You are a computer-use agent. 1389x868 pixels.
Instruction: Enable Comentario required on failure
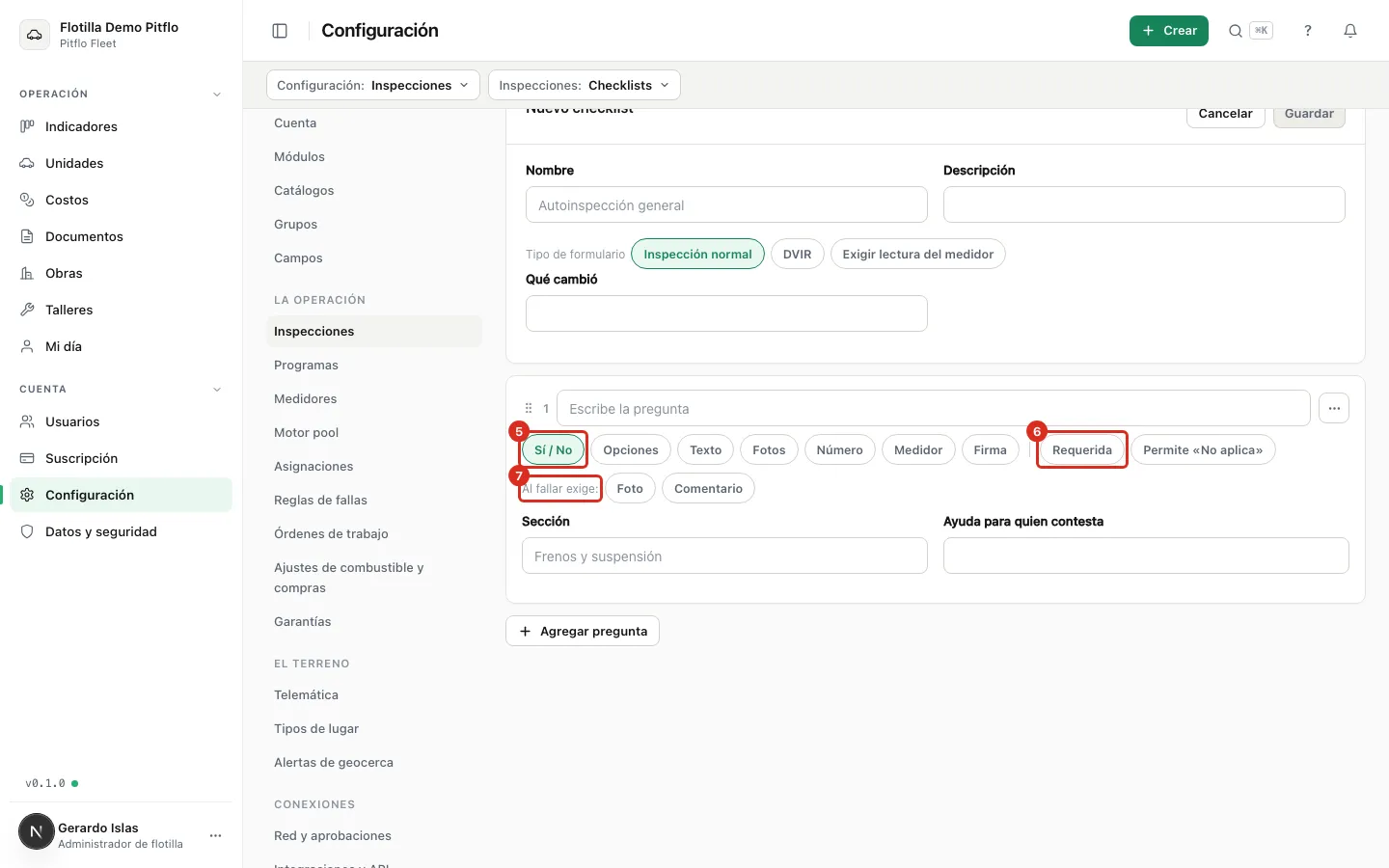click(x=709, y=488)
